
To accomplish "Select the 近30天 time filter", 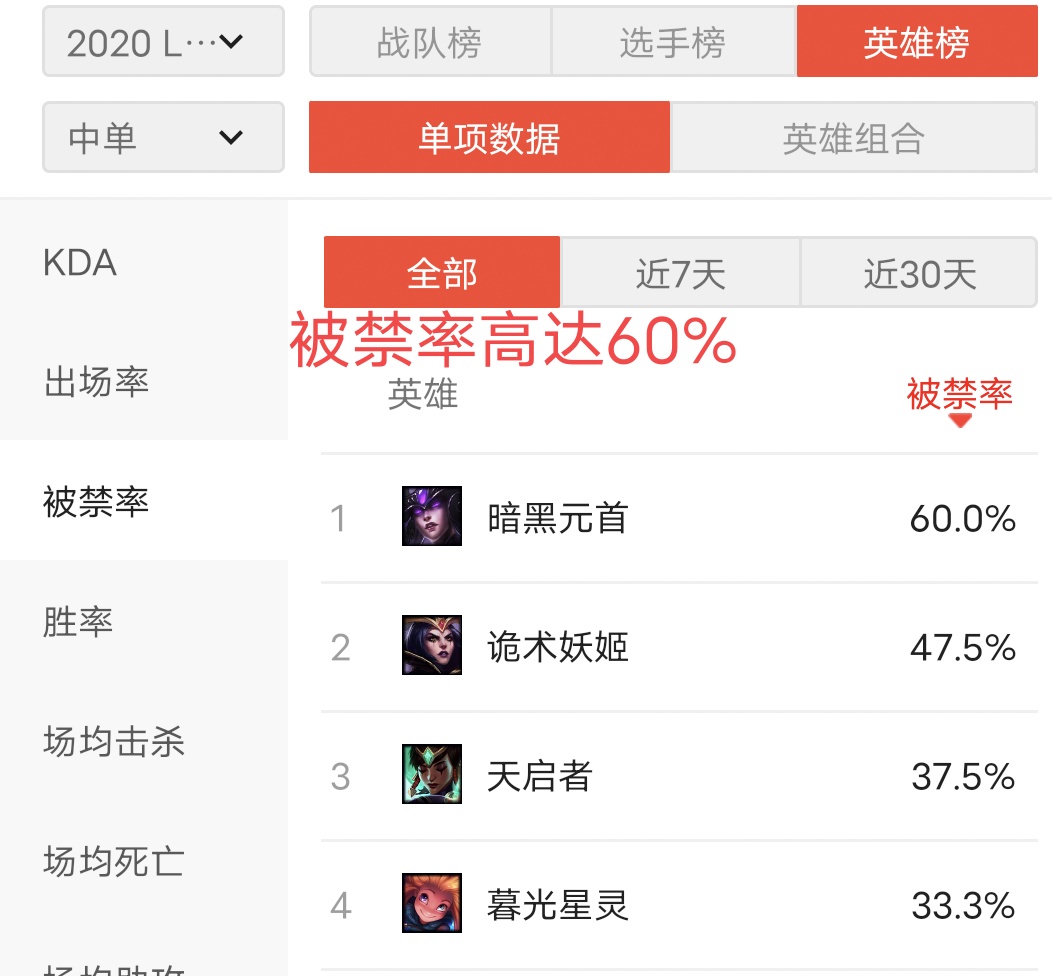I will pyautogui.click(x=918, y=272).
